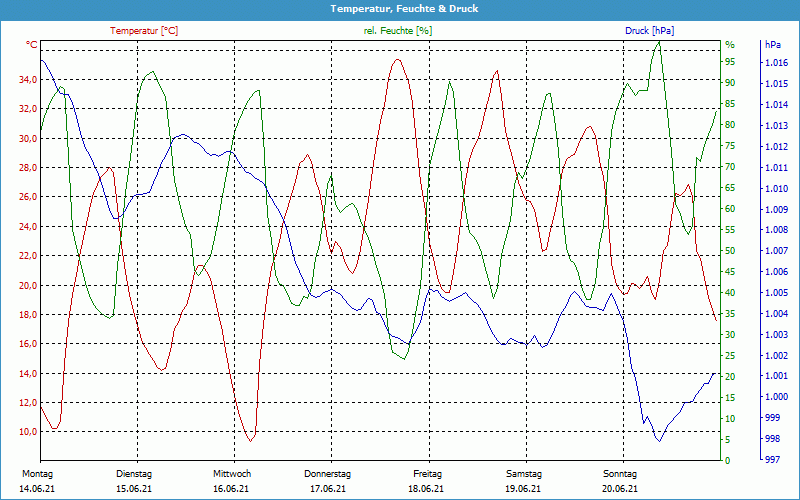
Task: Click humidity axis value '40'
Action: (730, 293)
